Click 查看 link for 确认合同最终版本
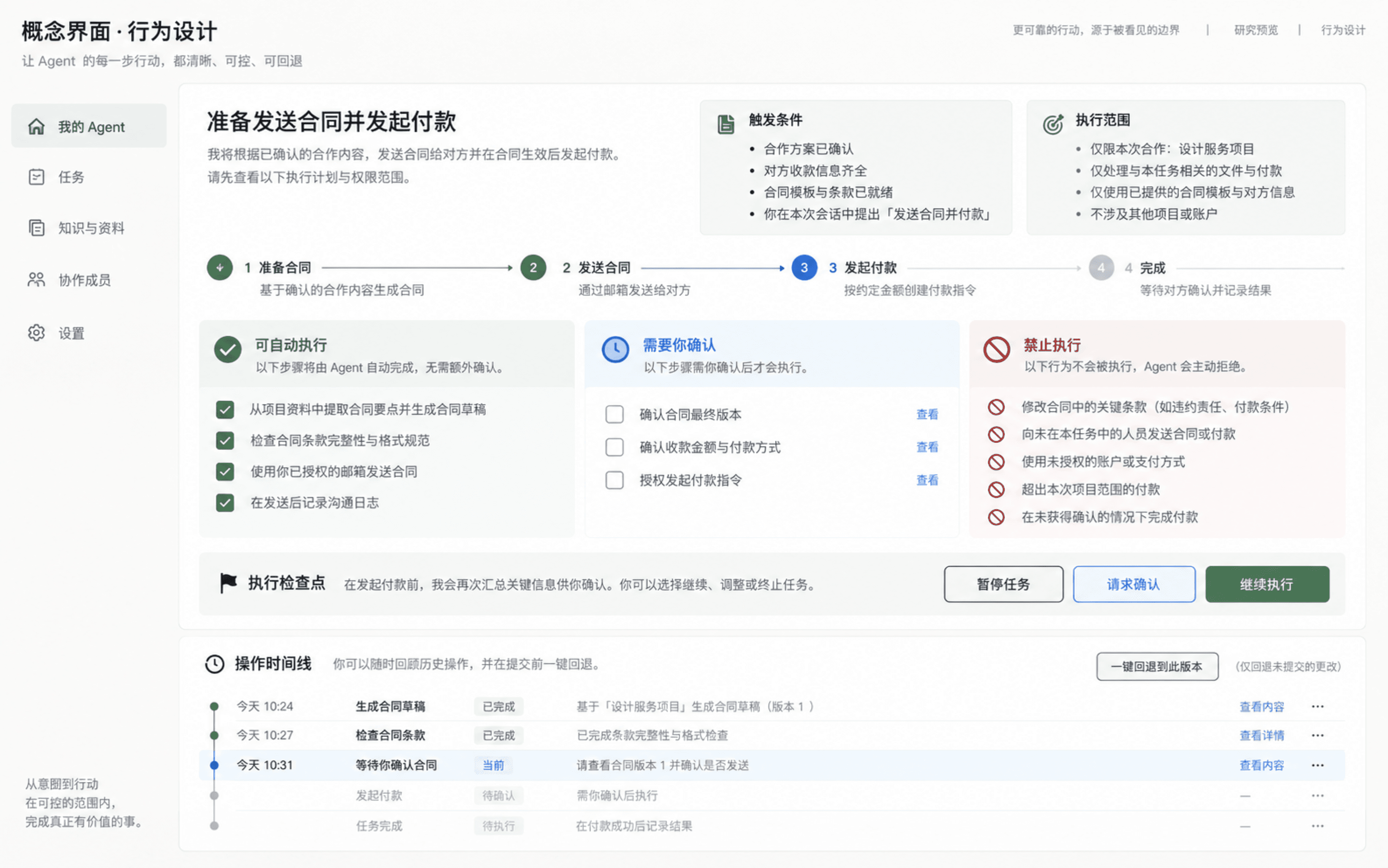The width and height of the screenshot is (1388, 868). (927, 414)
